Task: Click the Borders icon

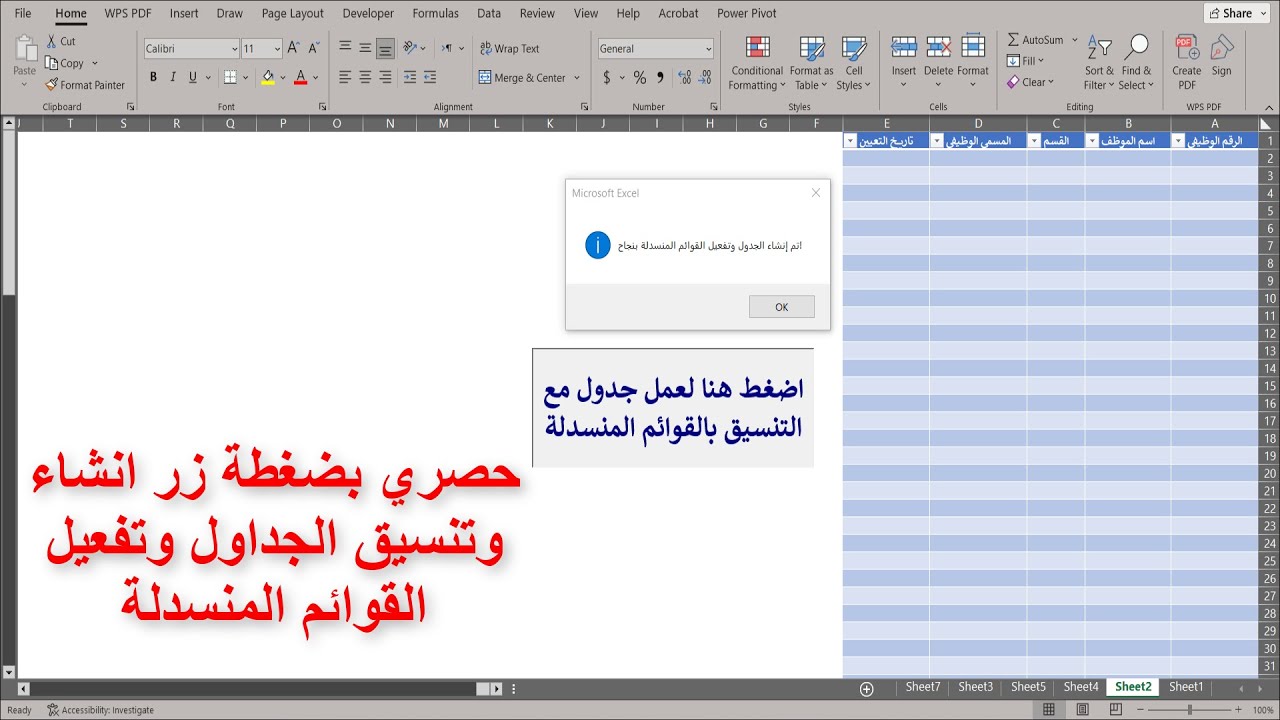Action: point(230,77)
